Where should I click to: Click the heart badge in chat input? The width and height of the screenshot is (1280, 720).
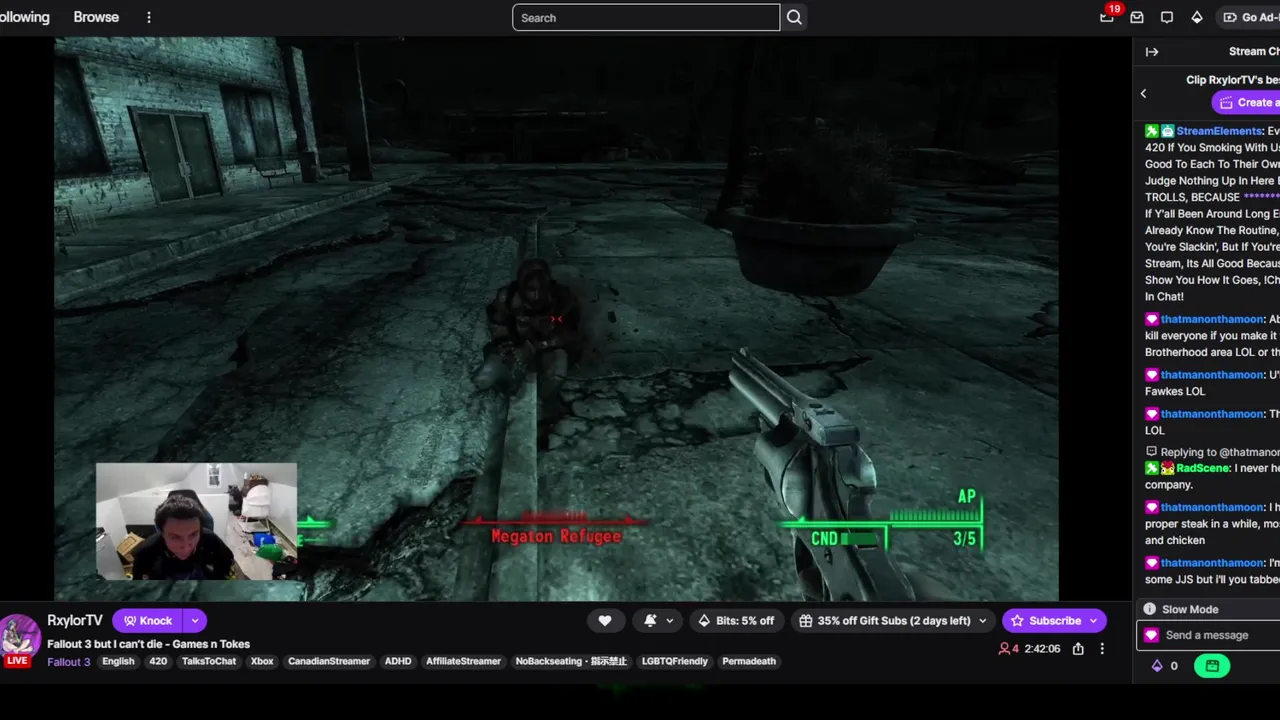click(1151, 635)
